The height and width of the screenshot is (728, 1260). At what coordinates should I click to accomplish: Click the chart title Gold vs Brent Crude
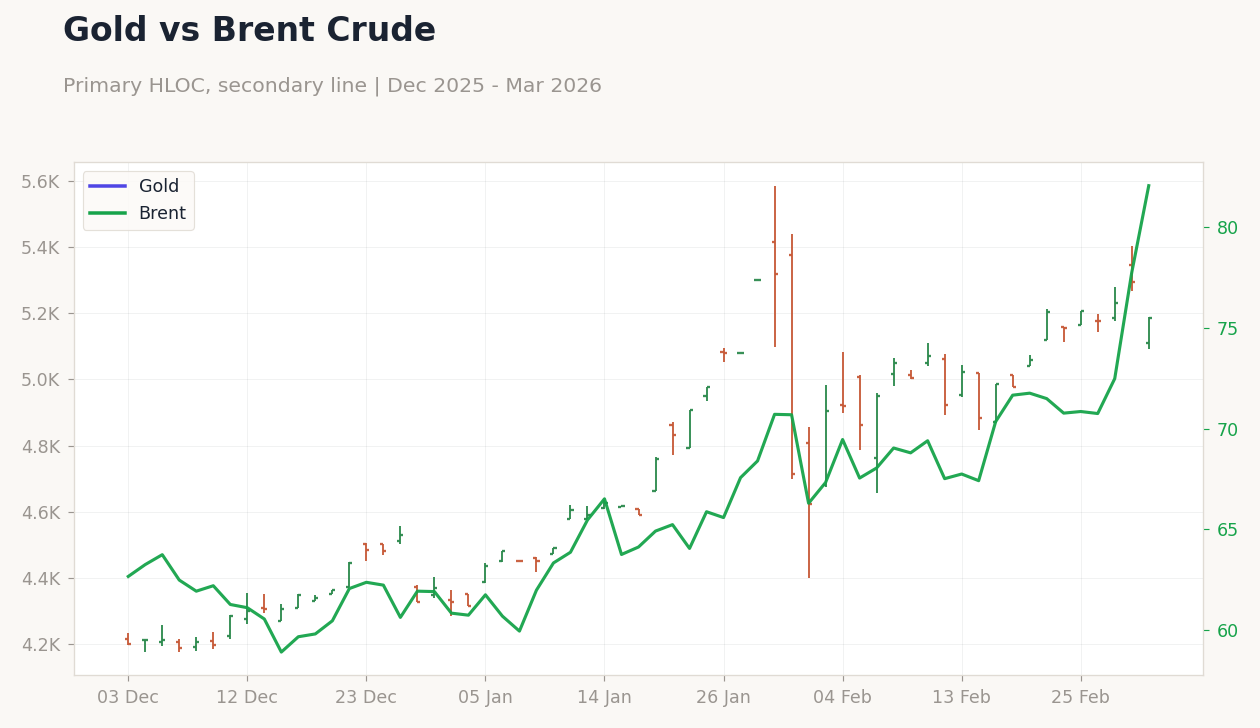(249, 31)
